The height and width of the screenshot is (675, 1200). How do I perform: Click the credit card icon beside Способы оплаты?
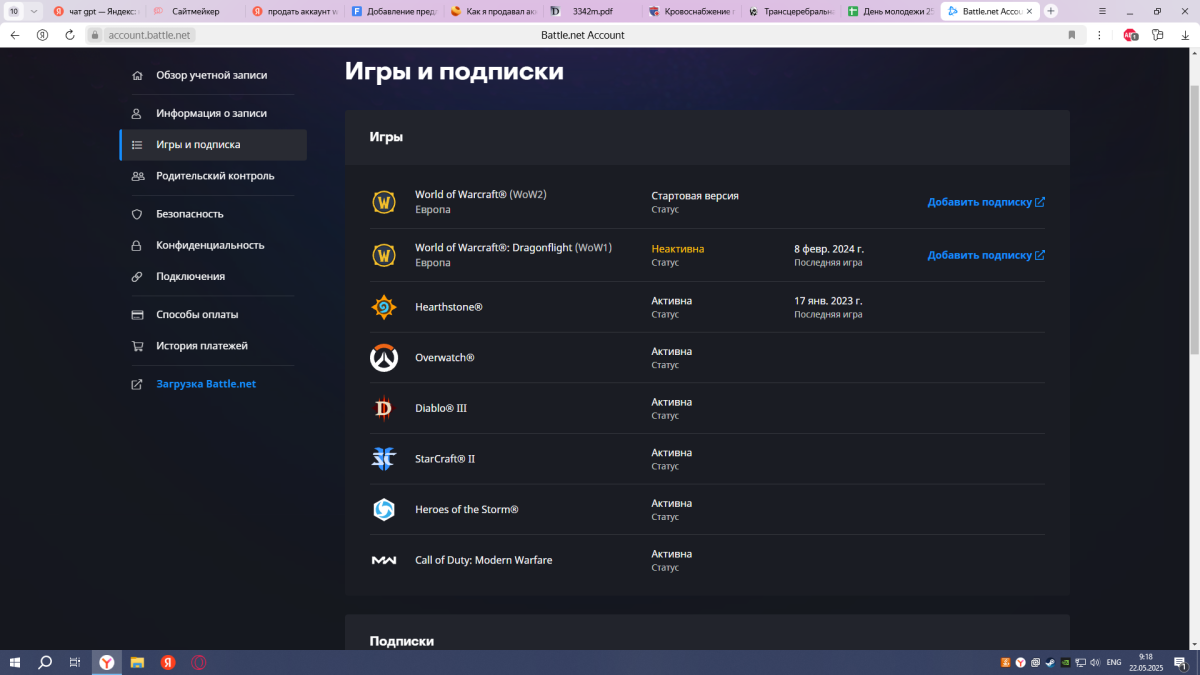coord(137,314)
